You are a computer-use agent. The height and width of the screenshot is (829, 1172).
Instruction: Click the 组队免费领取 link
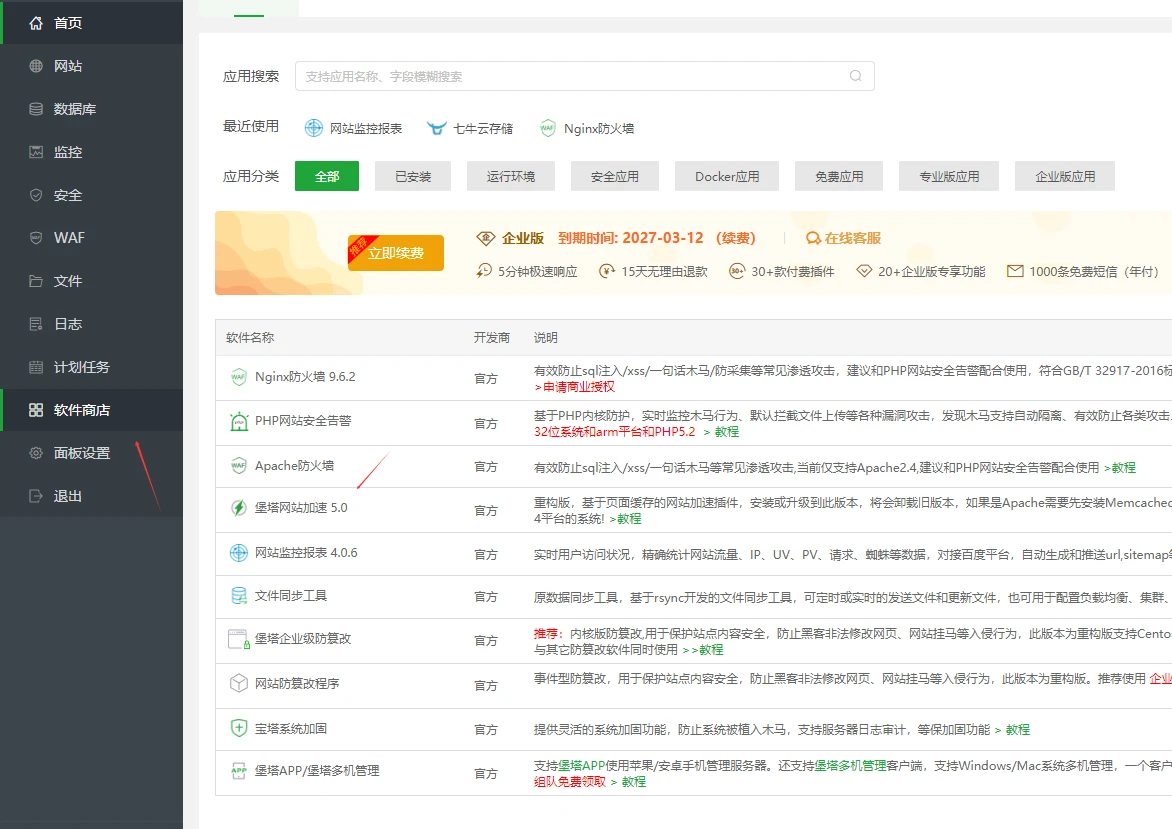pyautogui.click(x=570, y=781)
